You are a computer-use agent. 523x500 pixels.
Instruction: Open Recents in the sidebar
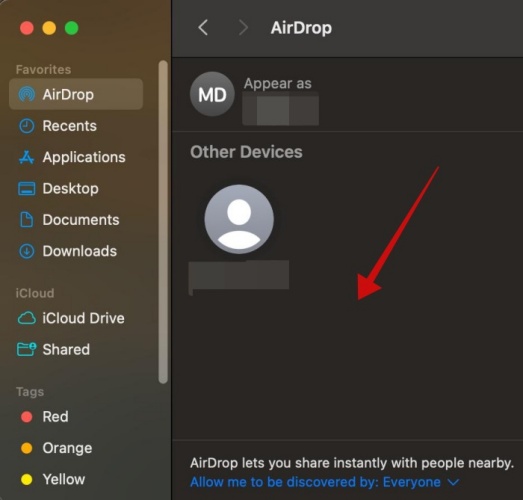click(69, 126)
